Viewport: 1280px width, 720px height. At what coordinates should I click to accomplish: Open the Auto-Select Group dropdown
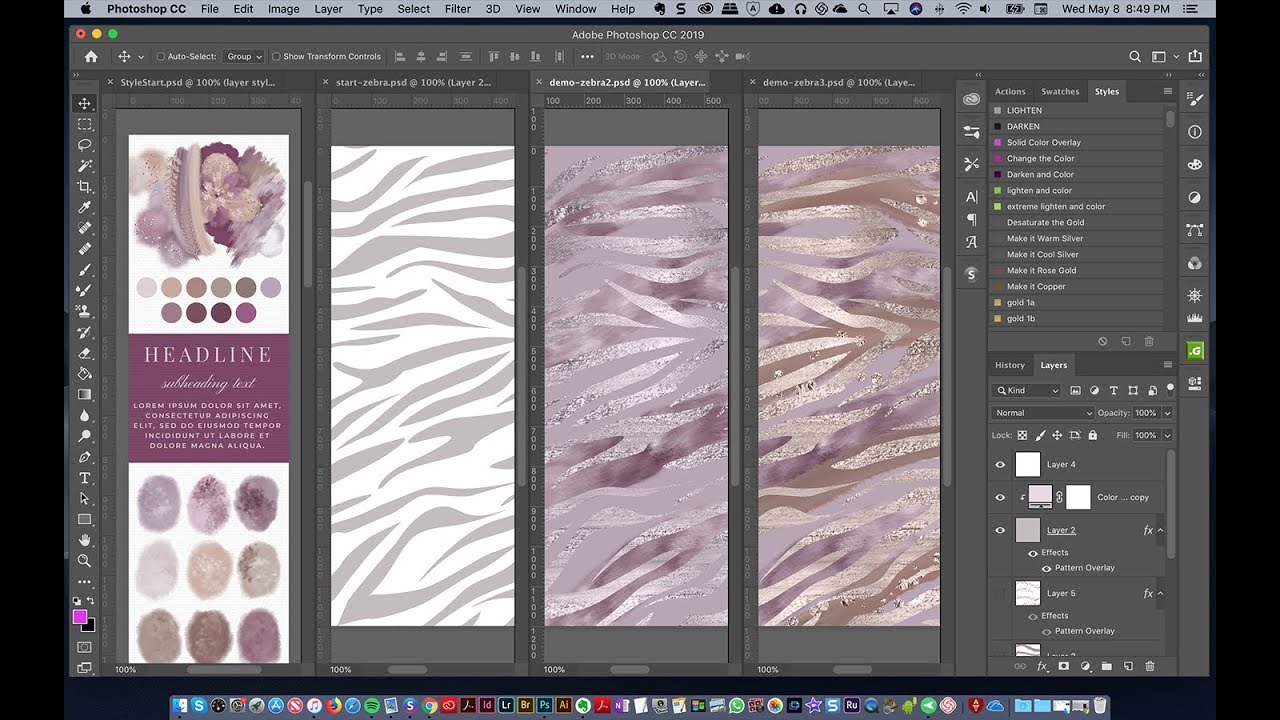coord(244,57)
